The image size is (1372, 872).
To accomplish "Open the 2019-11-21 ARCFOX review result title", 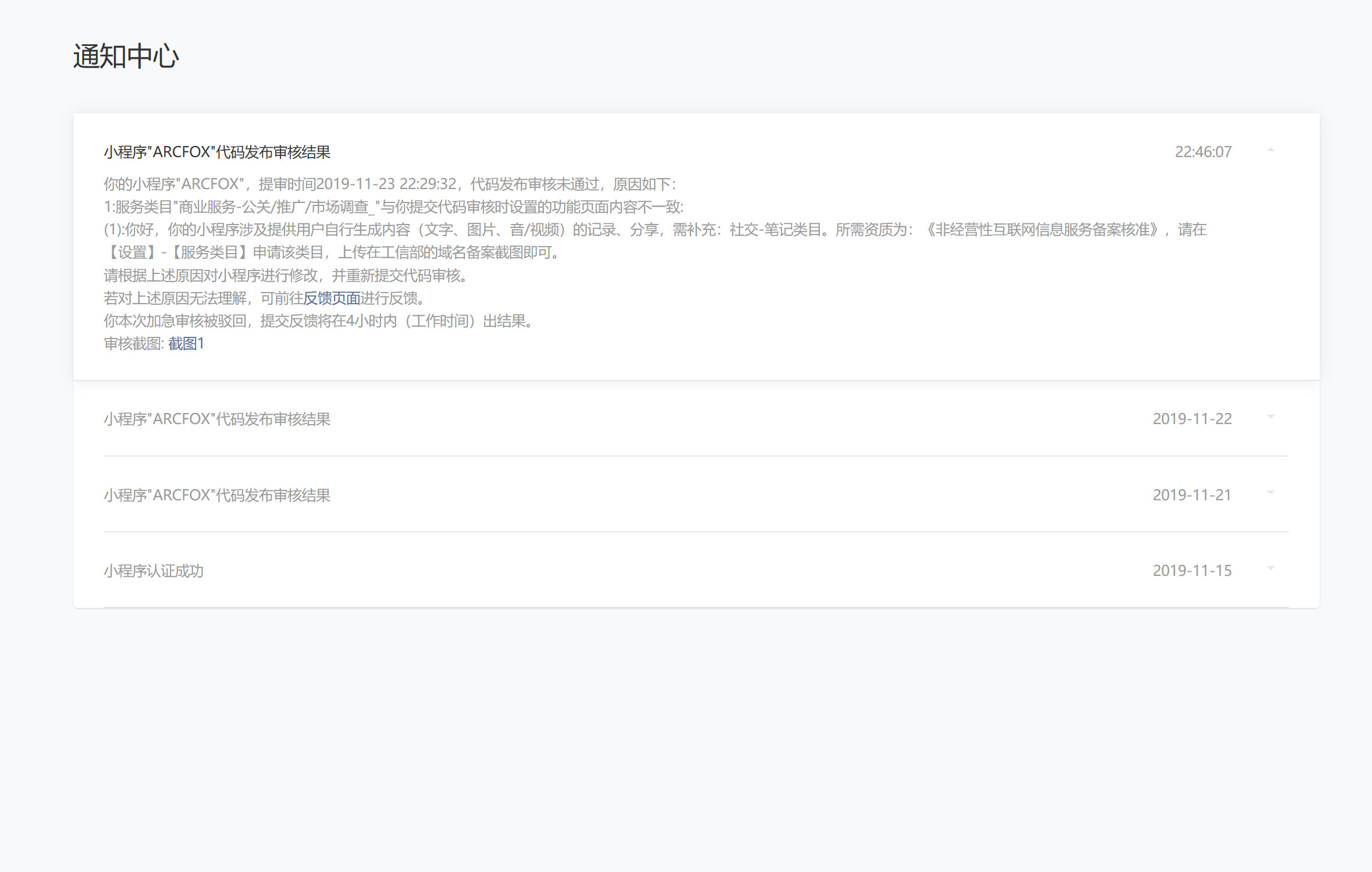I will 217,495.
